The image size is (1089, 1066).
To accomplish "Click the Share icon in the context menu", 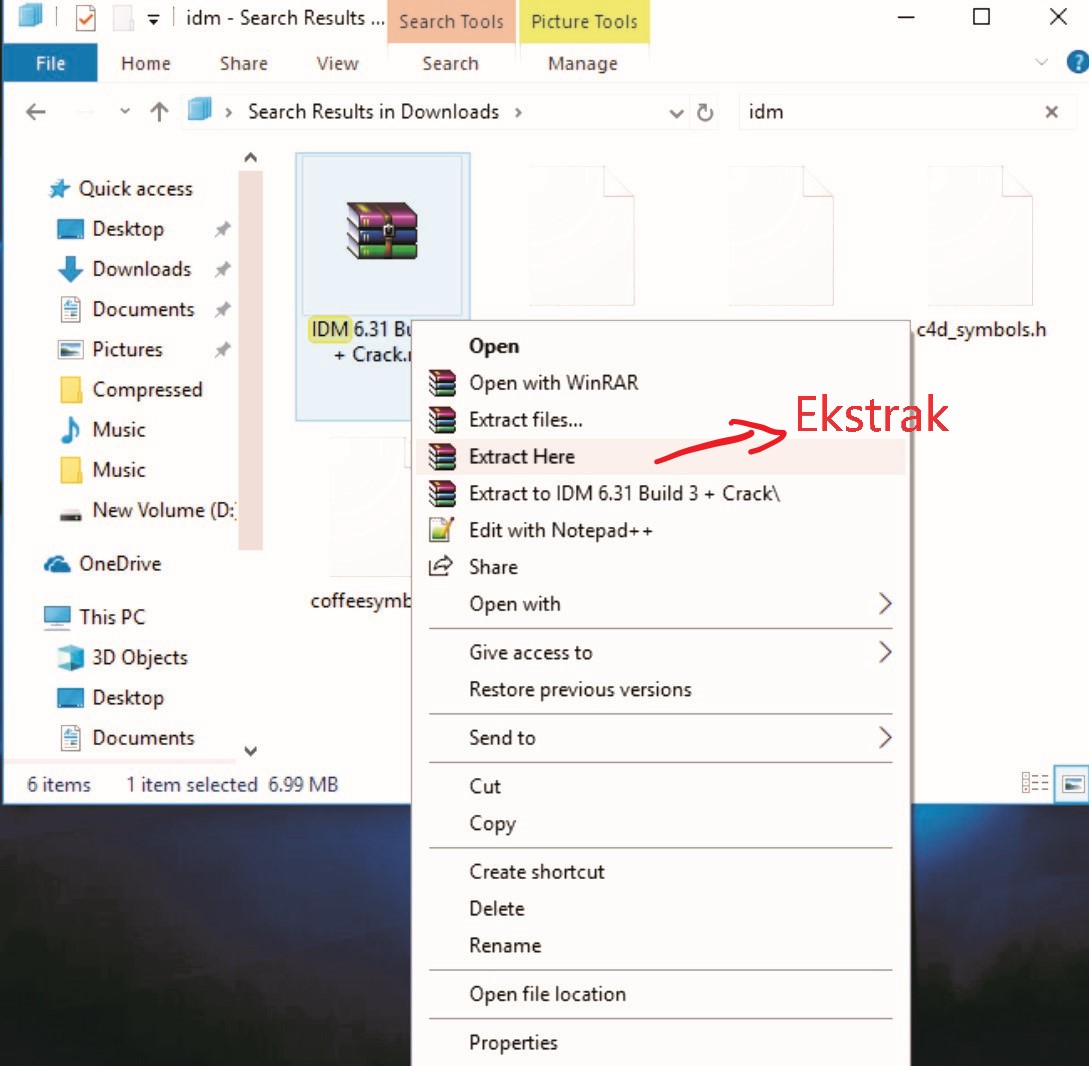I will coord(441,567).
